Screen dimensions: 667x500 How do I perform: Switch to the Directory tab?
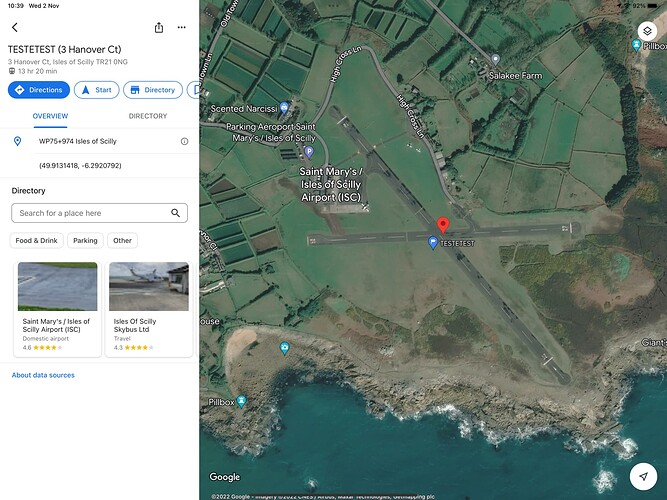tap(148, 116)
